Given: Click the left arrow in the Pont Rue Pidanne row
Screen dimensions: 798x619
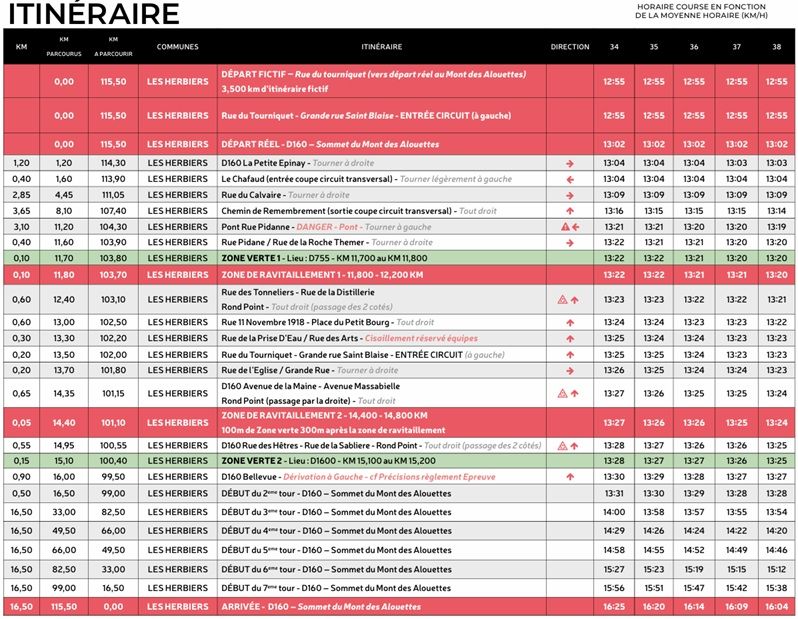Looking at the screenshot, I should (x=576, y=227).
